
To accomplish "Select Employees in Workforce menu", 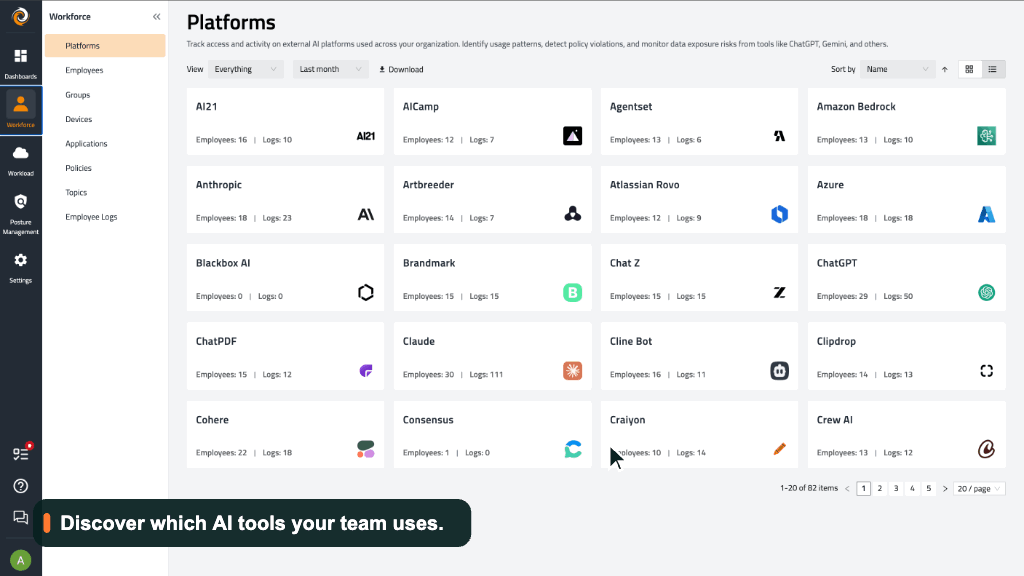I will coord(84,70).
